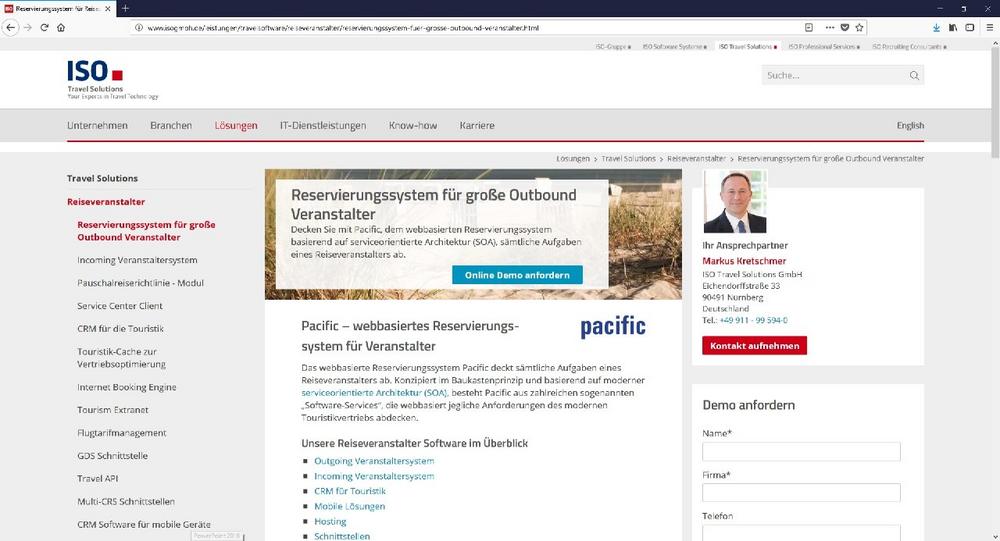This screenshot has width=1000, height=541.
Task: Click the Kontakt aufnehmen button
Action: (x=754, y=346)
